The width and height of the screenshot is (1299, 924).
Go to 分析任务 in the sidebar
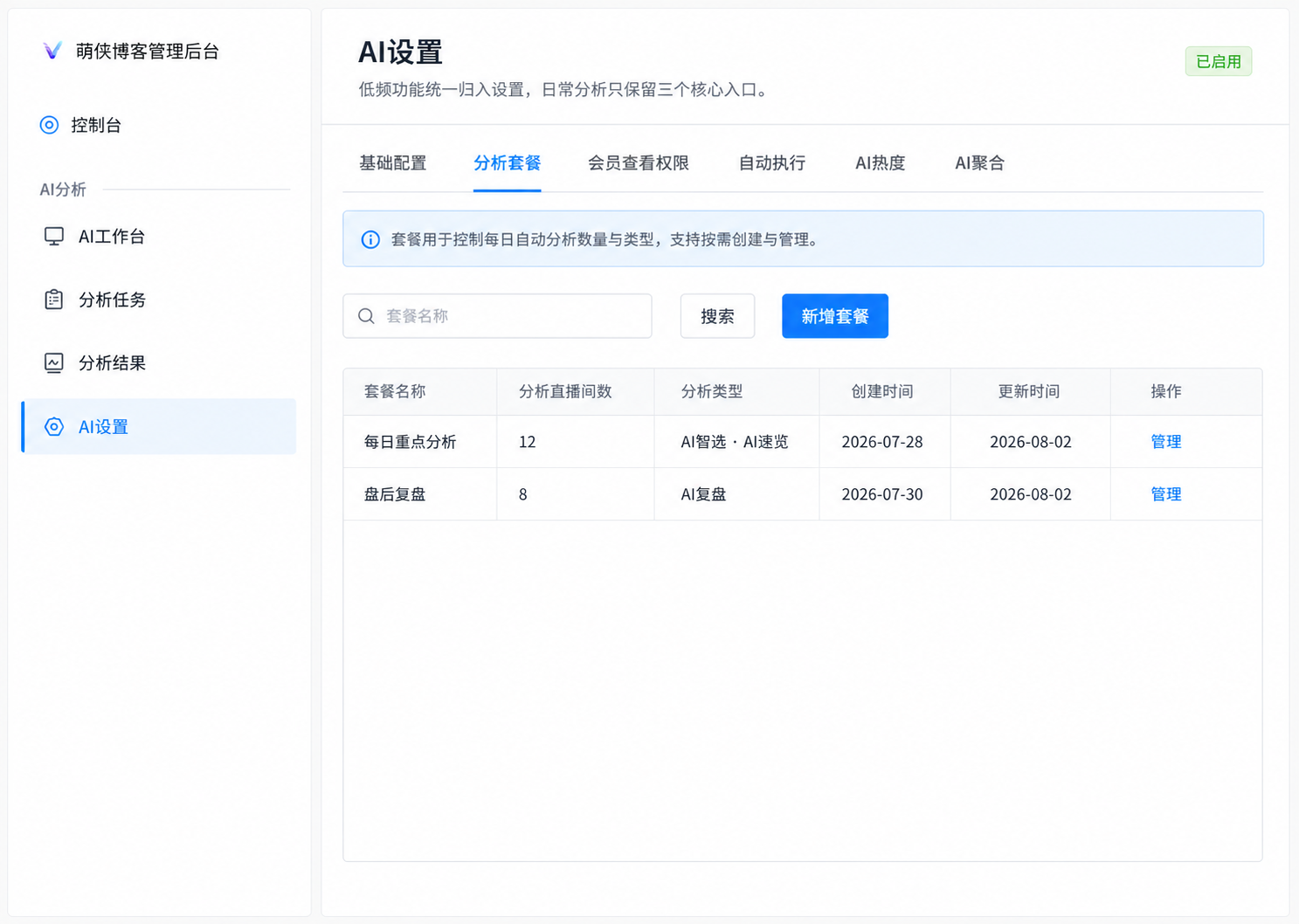coord(159,300)
